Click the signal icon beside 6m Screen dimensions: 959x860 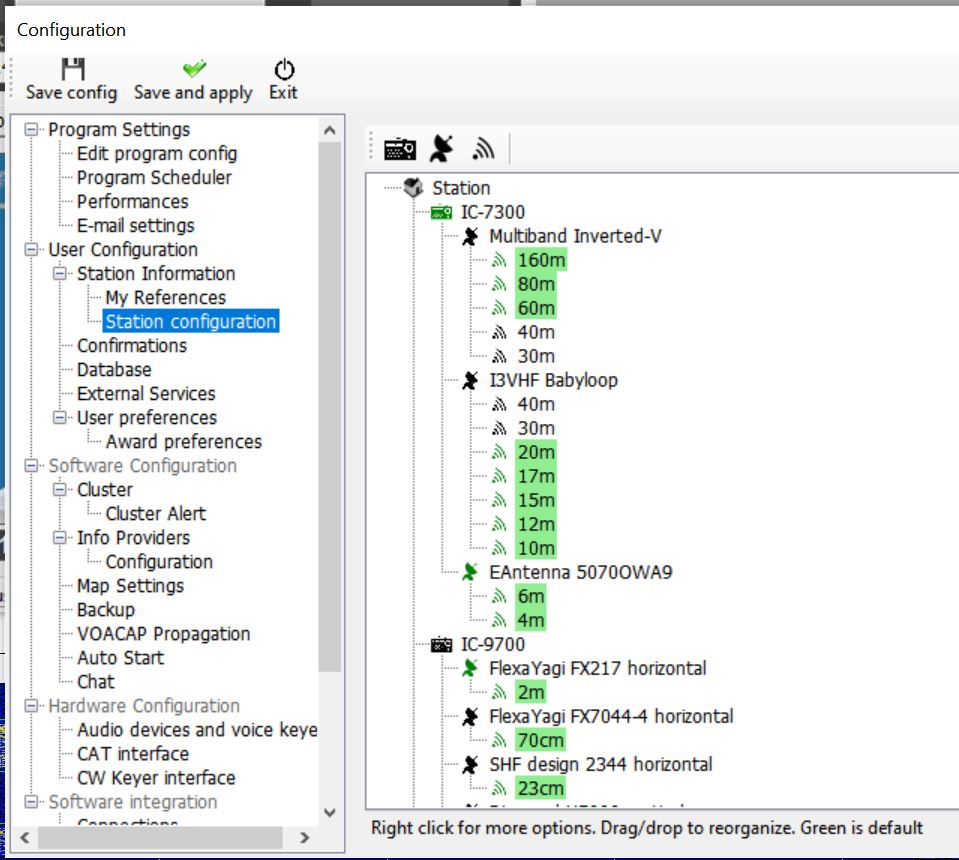click(x=499, y=596)
